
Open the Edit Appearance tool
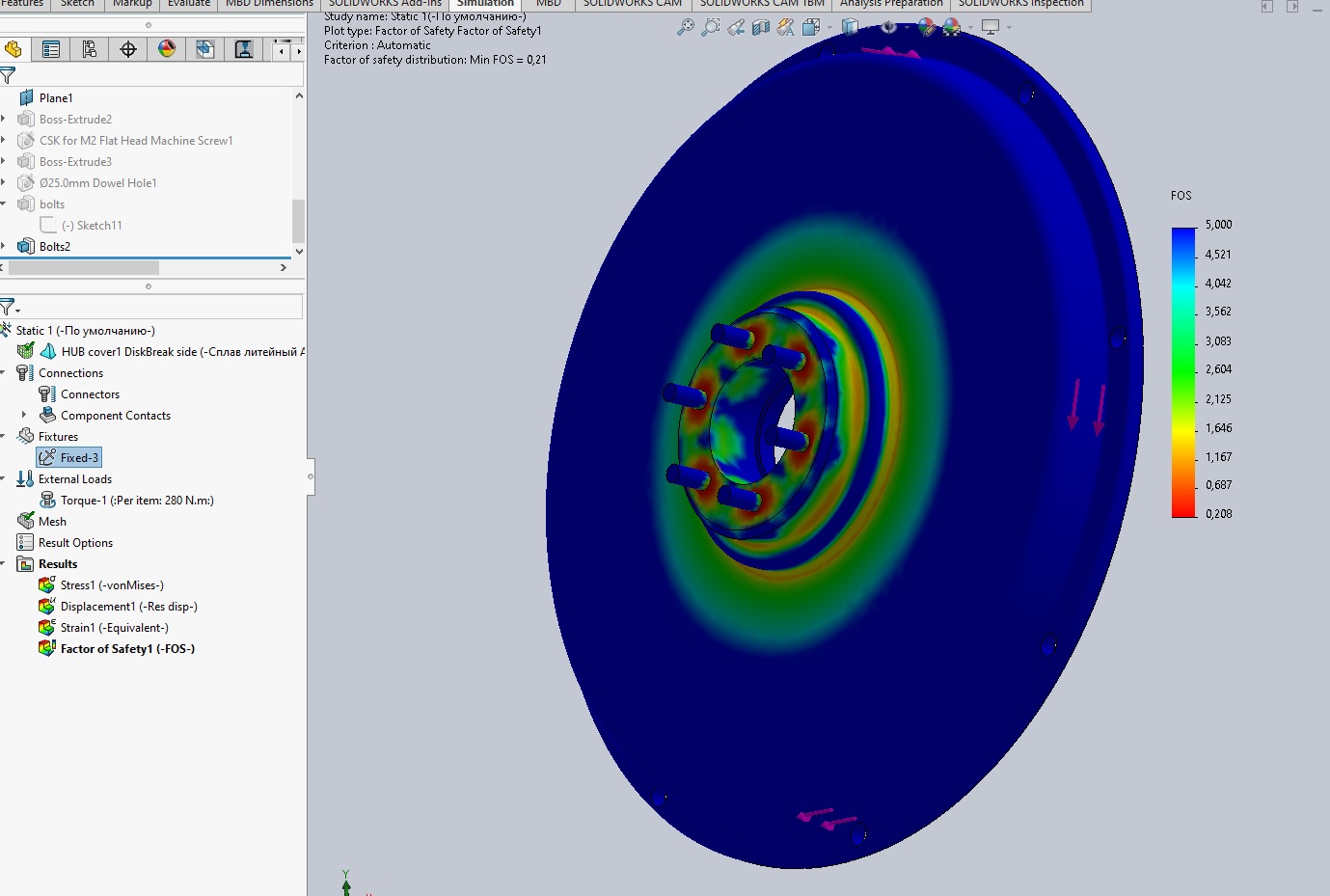click(927, 28)
